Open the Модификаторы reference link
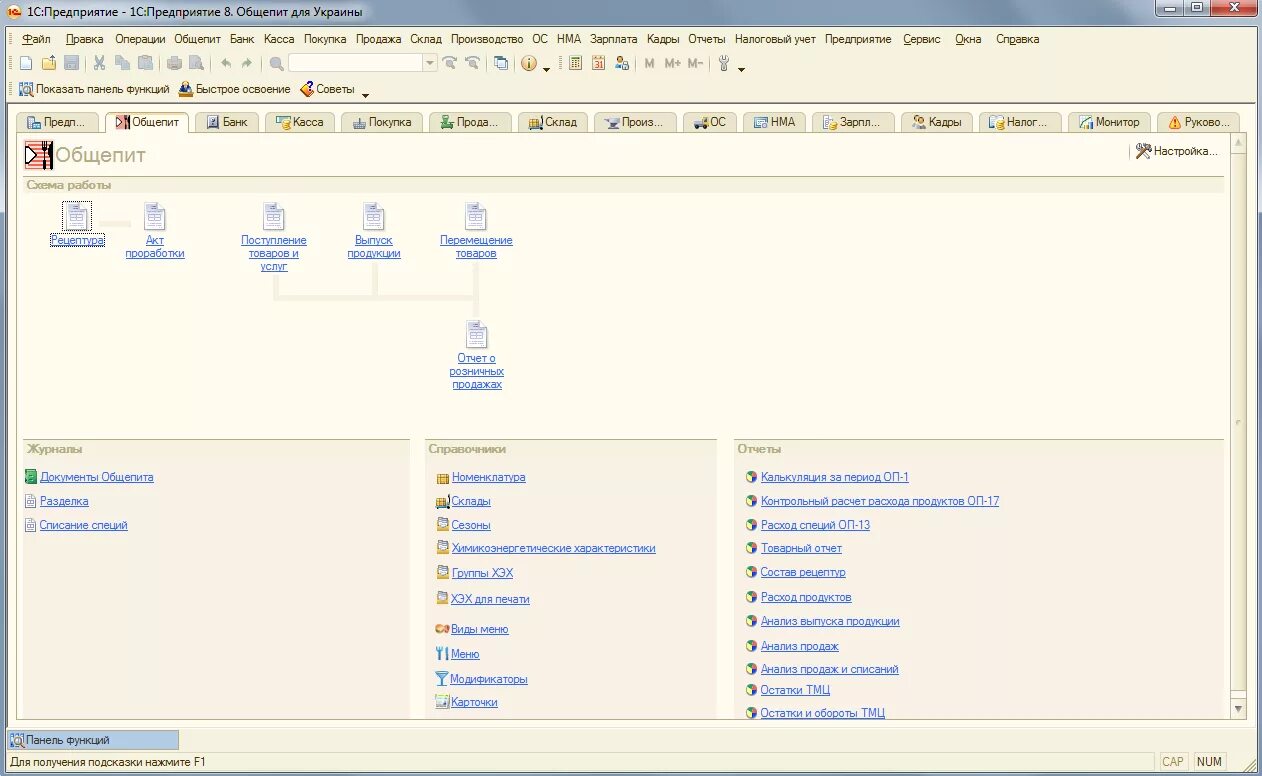 pos(489,679)
